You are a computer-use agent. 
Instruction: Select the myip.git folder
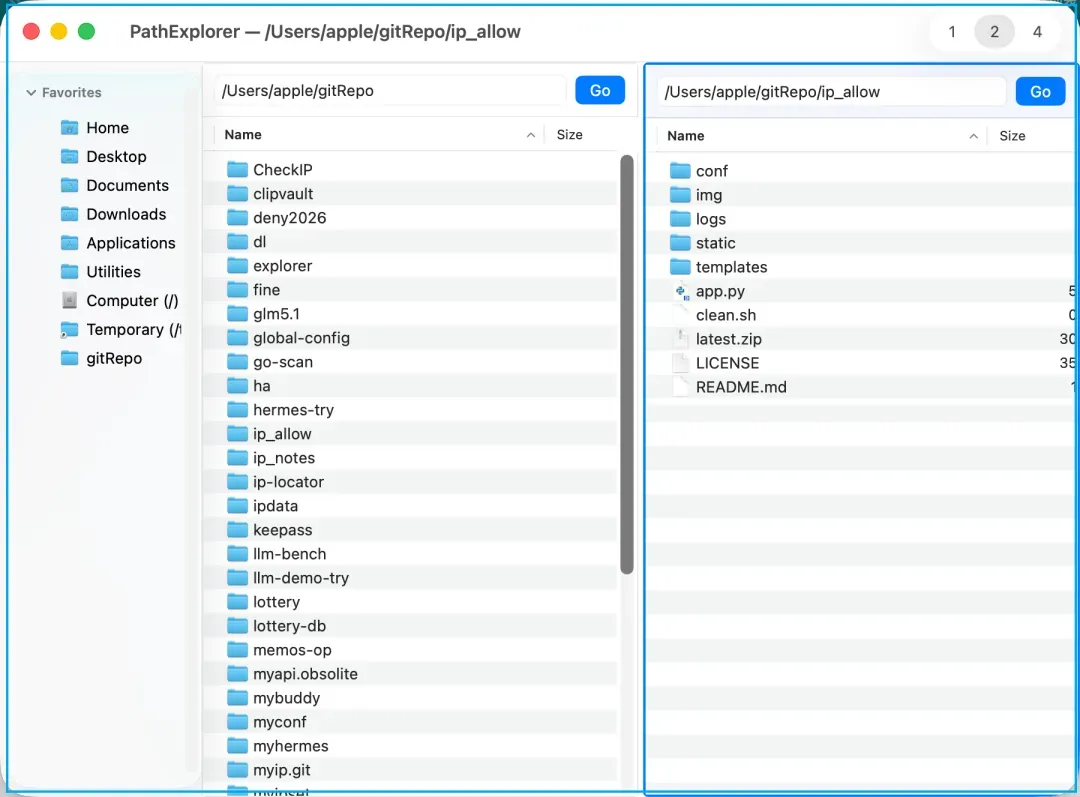pyautogui.click(x=412, y=770)
